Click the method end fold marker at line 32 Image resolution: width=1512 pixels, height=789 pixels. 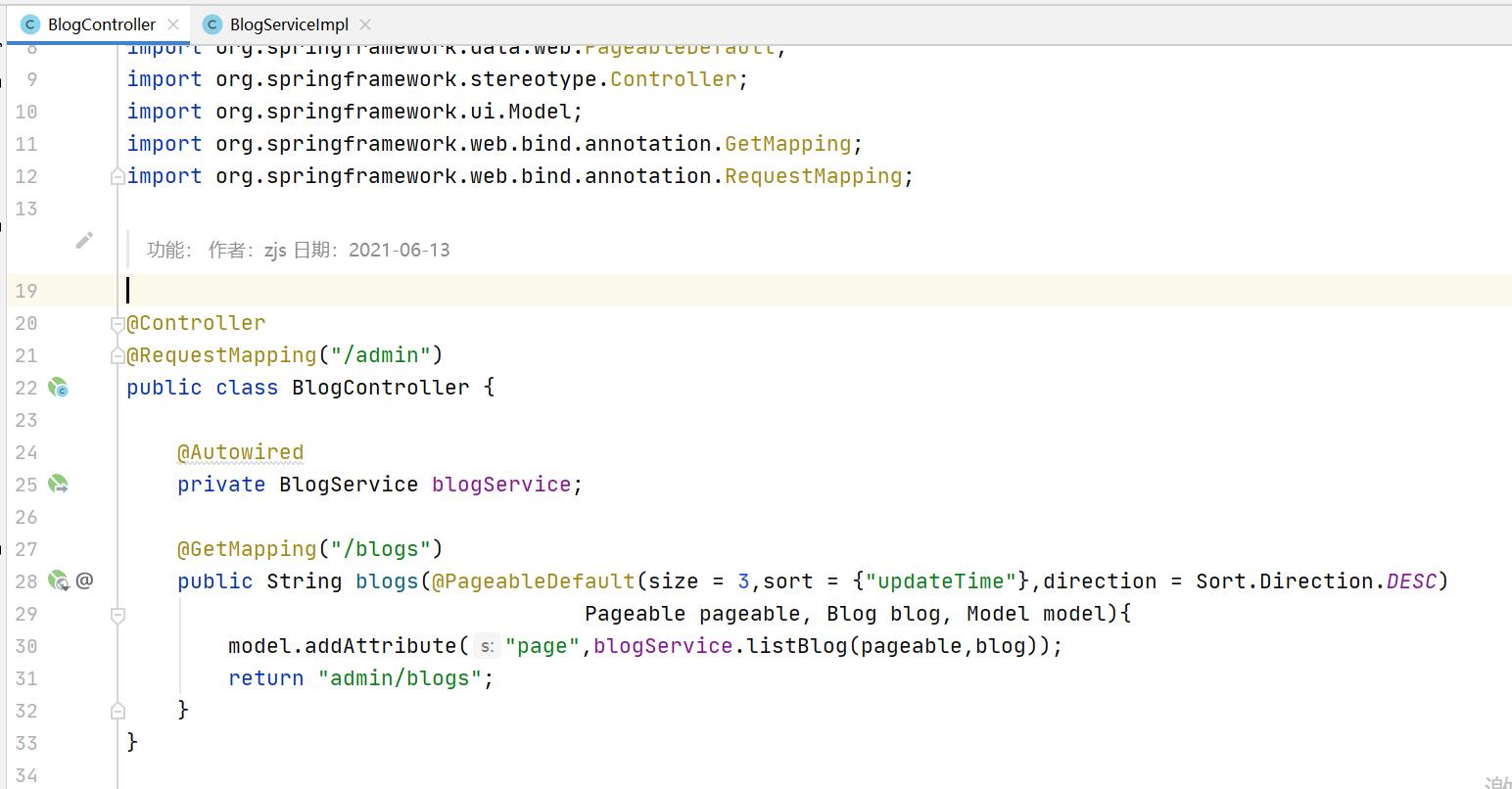pyautogui.click(x=118, y=711)
